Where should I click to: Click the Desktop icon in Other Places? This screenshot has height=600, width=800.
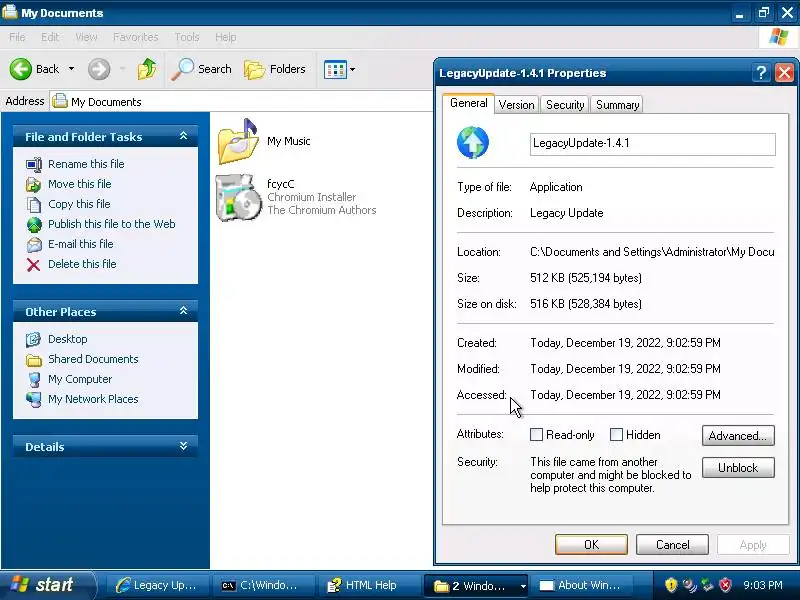click(34, 339)
